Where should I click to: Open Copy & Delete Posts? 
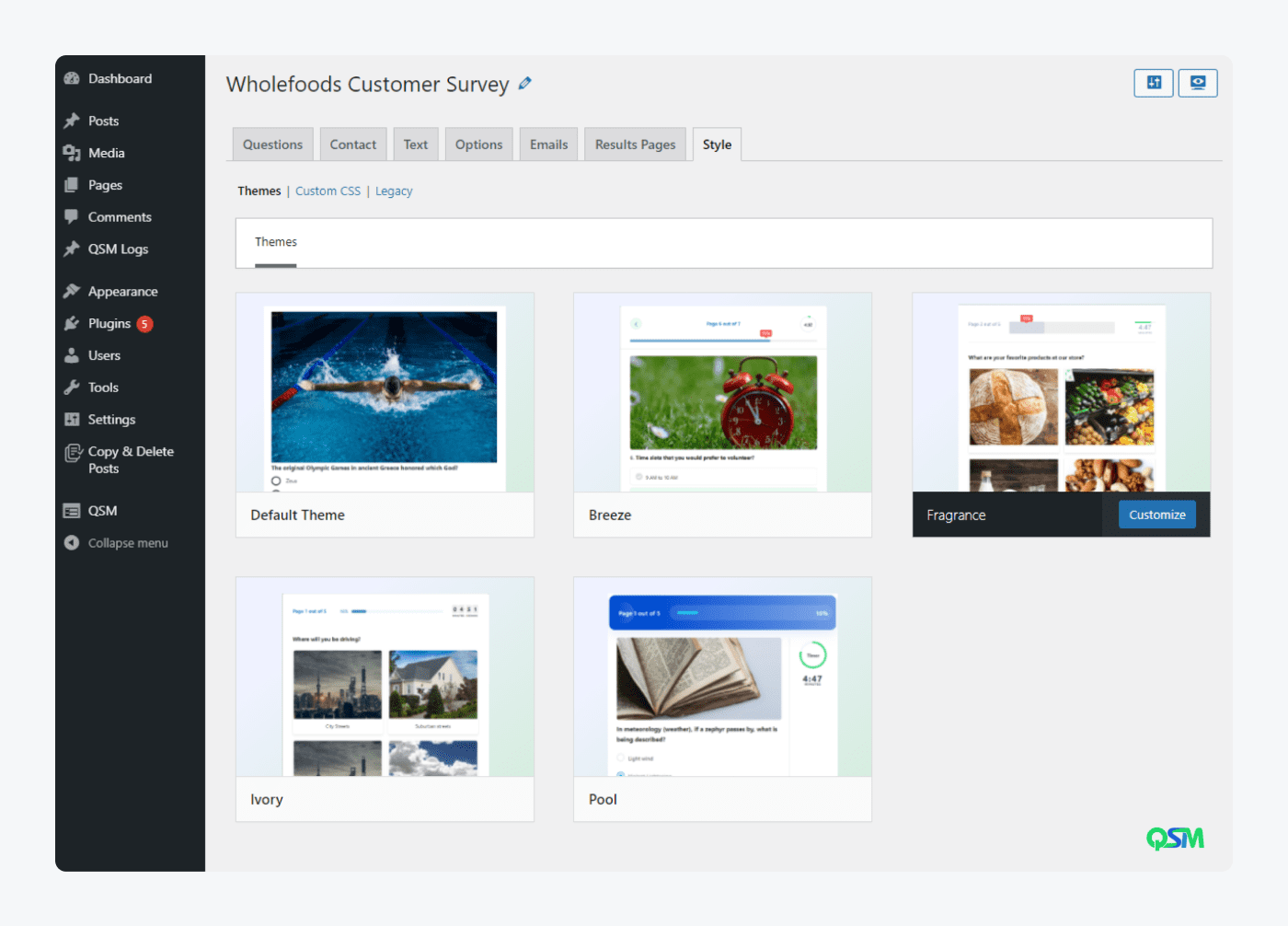[x=130, y=459]
